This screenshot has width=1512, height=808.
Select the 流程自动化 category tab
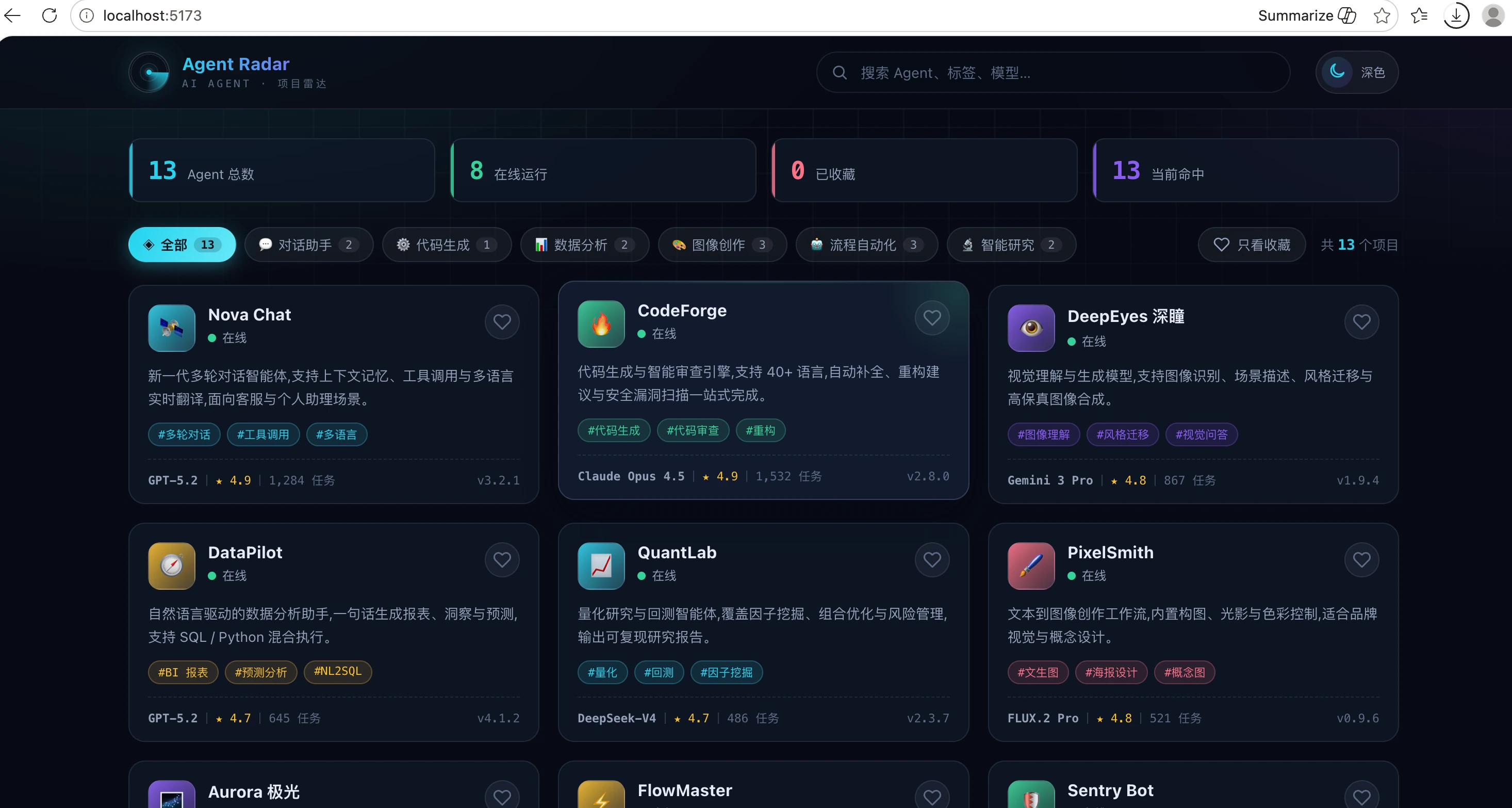867,245
